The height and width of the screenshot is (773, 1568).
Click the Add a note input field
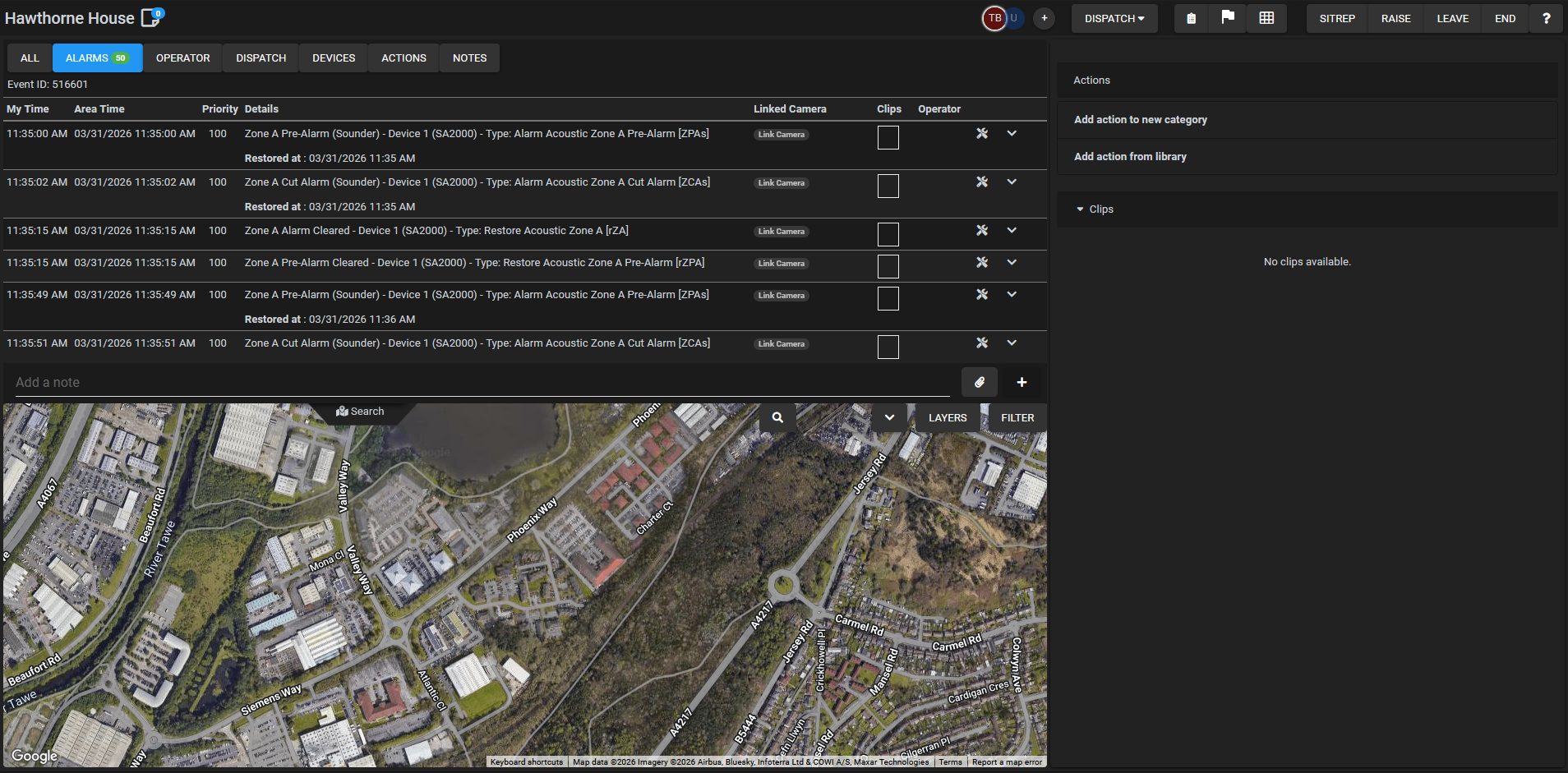point(482,383)
